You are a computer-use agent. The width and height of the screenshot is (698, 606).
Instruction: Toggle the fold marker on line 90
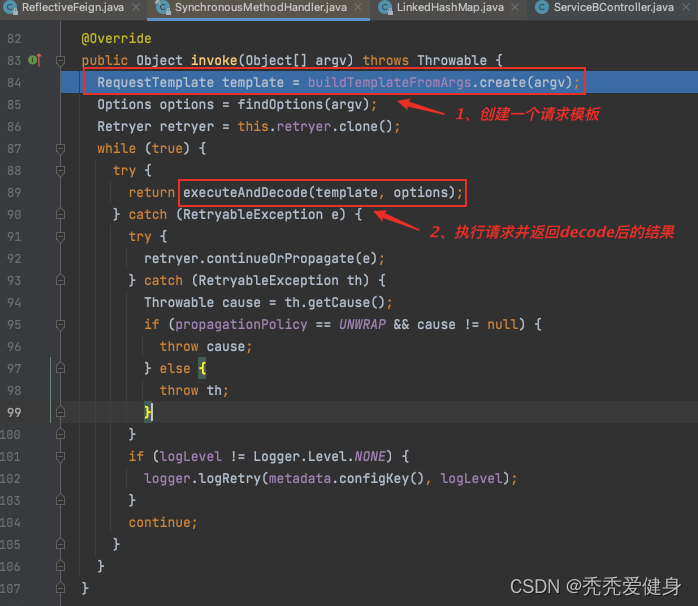pos(61,215)
